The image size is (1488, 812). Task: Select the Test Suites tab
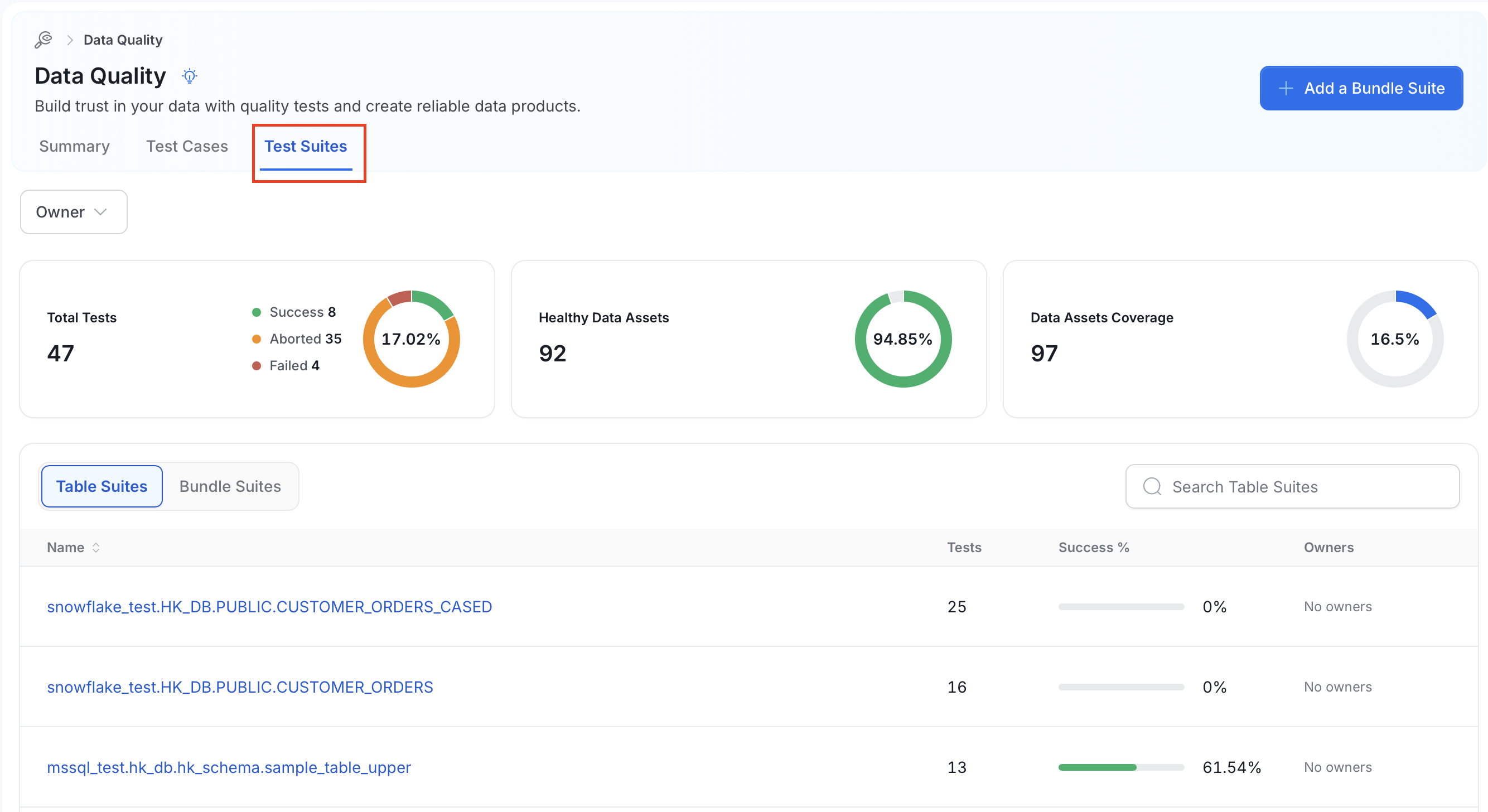coord(306,146)
